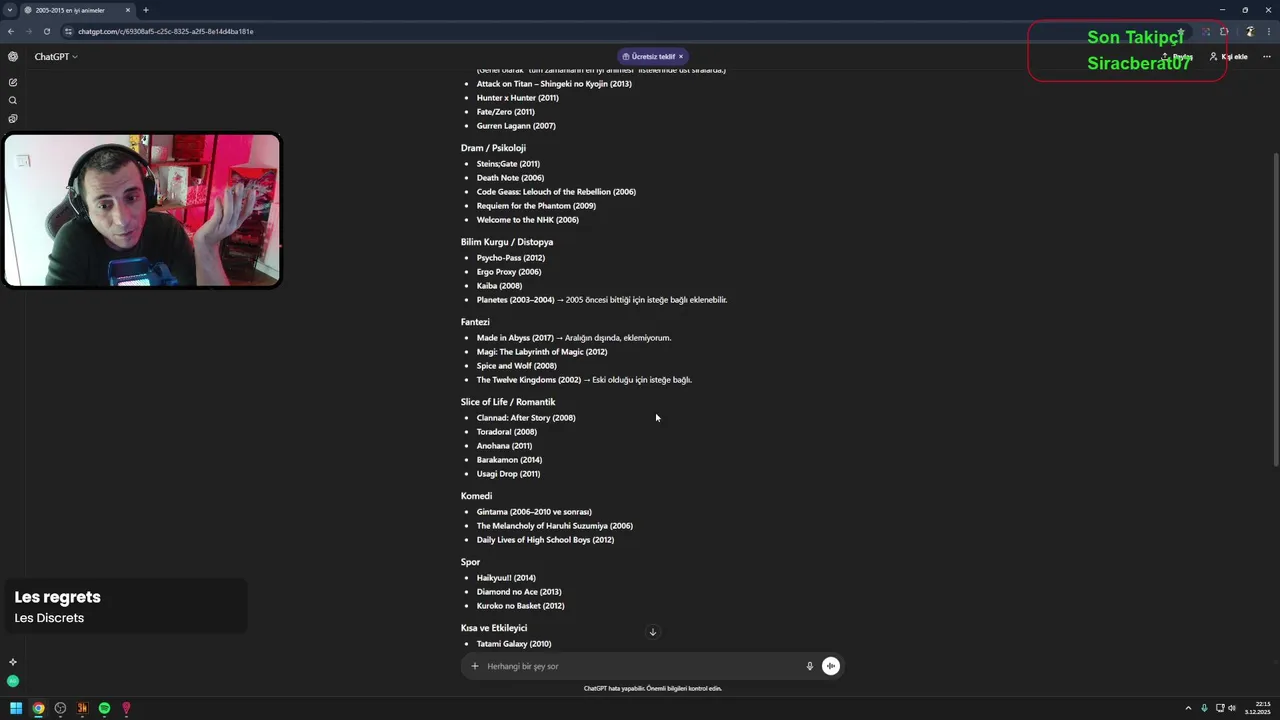Dismiss the Ücretsiz teklif badge
Image resolution: width=1280 pixels, height=720 pixels.
click(x=681, y=57)
